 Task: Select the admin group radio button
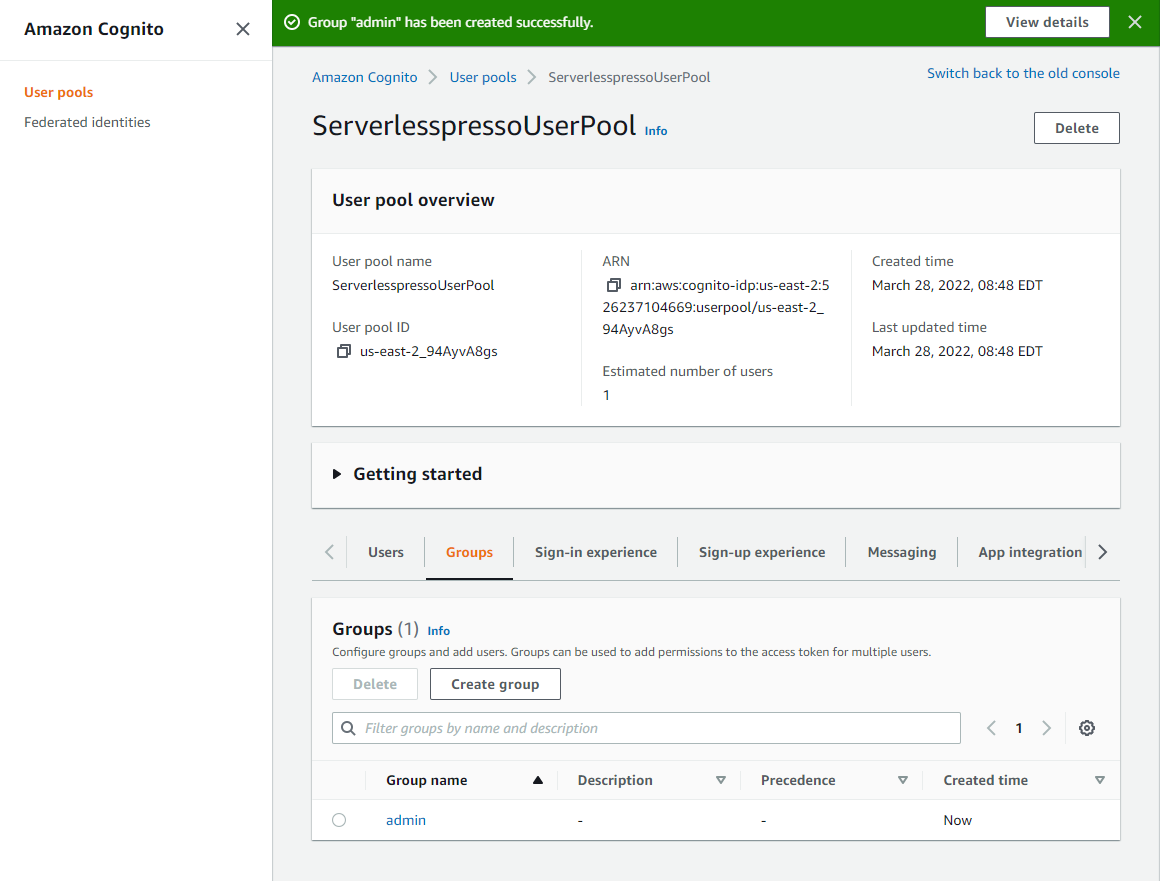(x=339, y=820)
